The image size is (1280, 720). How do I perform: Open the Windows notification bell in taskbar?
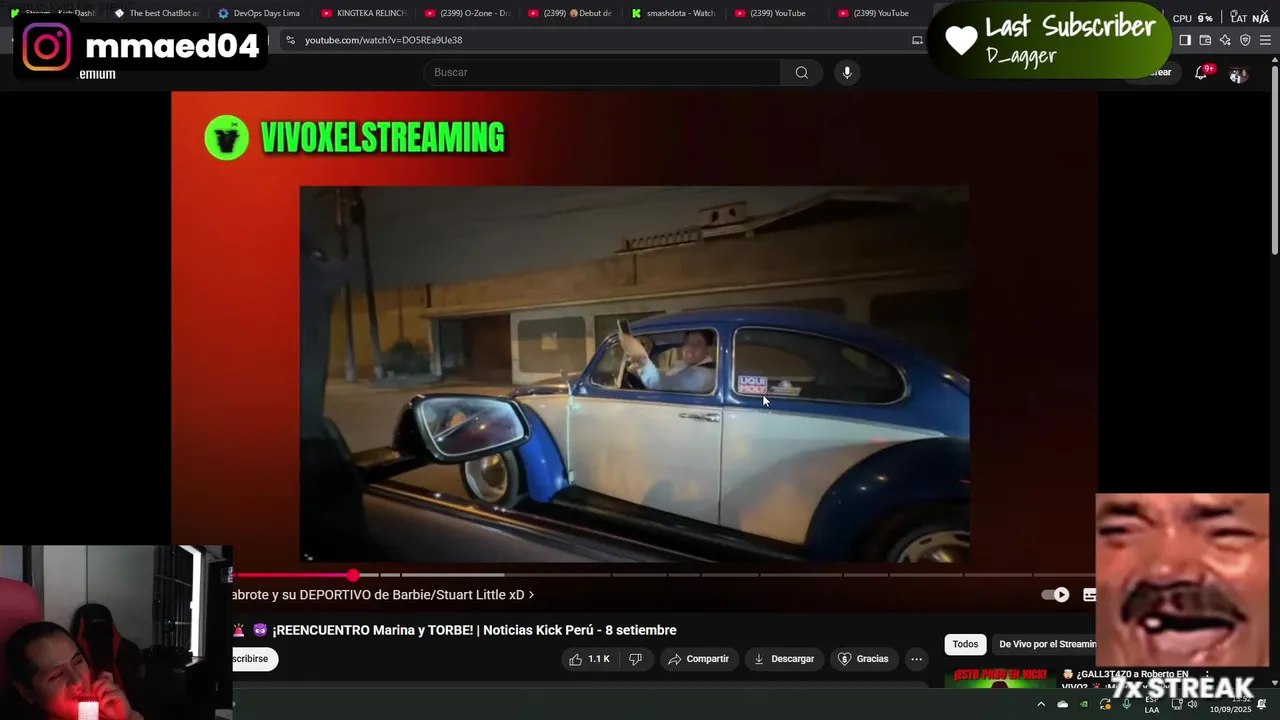1262,705
